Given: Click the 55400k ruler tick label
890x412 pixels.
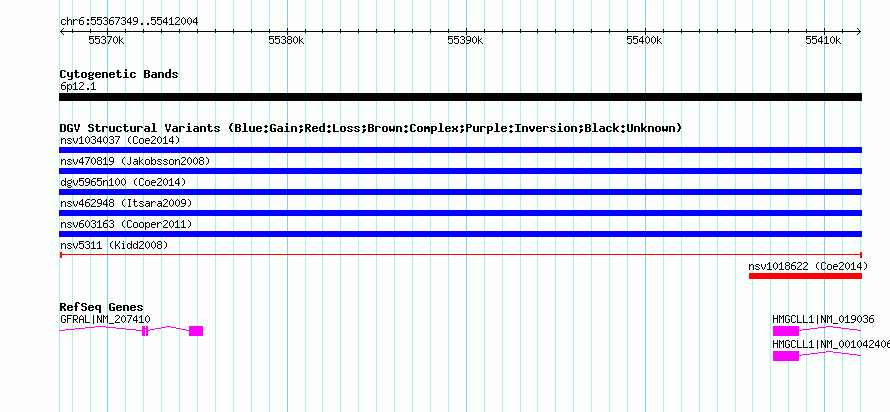Looking at the screenshot, I should 645,41.
